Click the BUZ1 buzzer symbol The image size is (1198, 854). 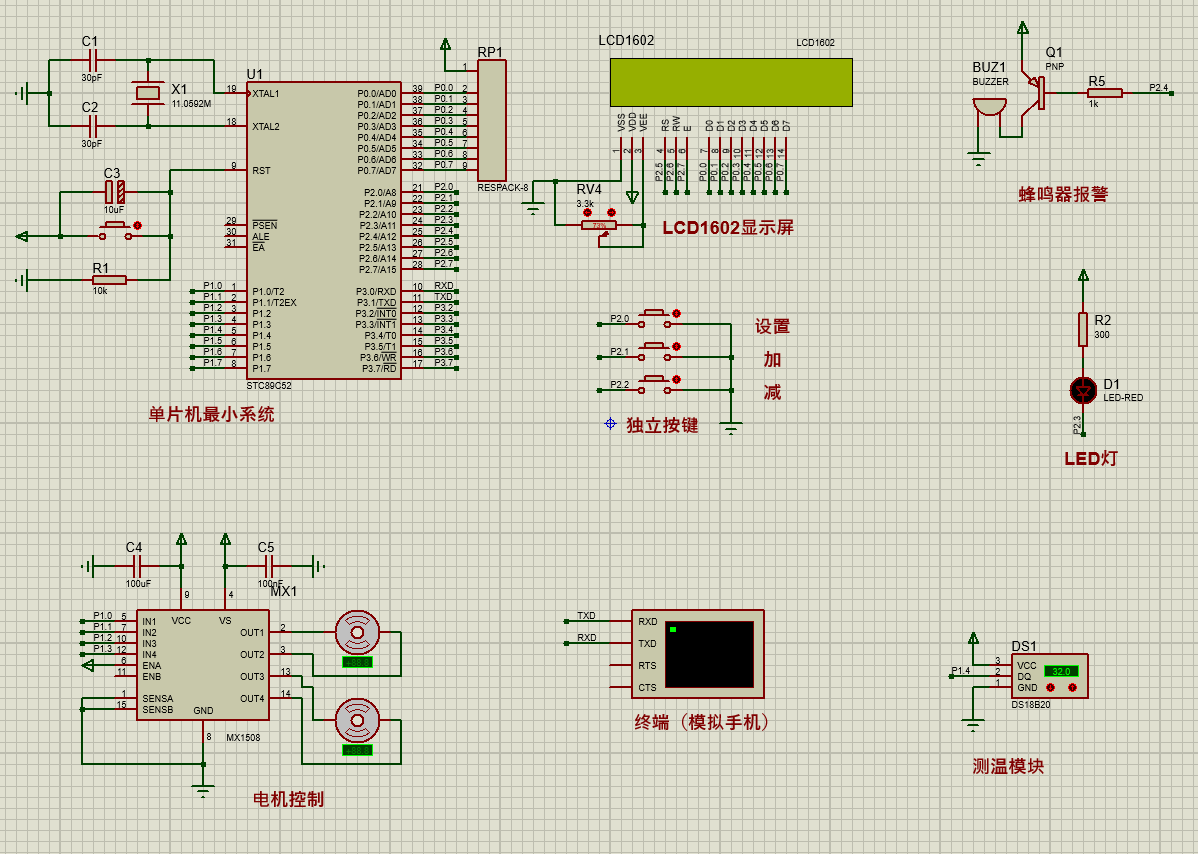[x=989, y=106]
